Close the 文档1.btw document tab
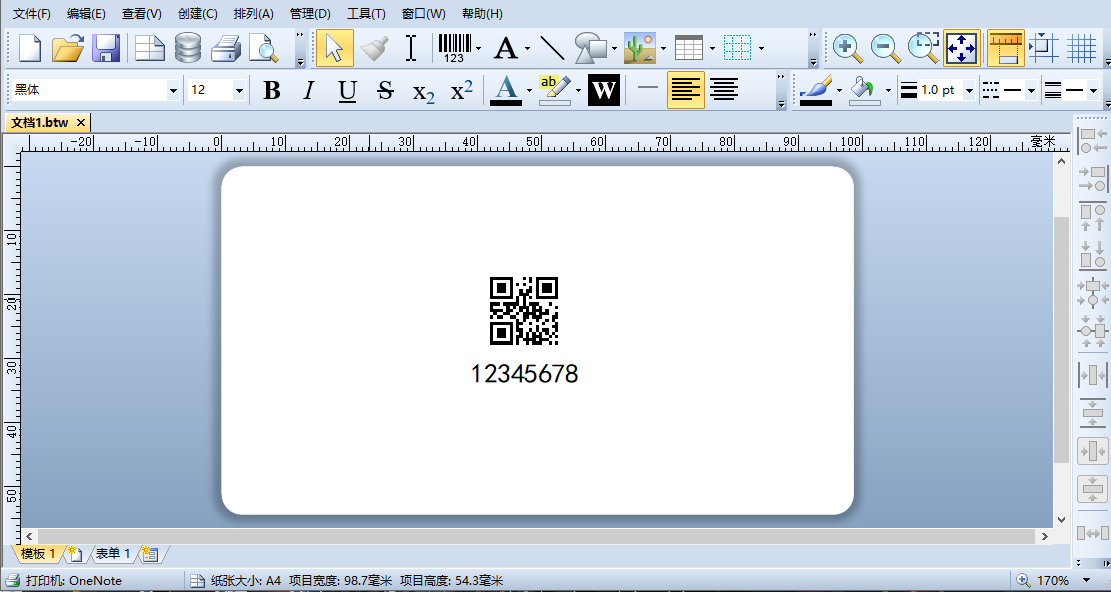This screenshot has height=592, width=1111. [80, 123]
